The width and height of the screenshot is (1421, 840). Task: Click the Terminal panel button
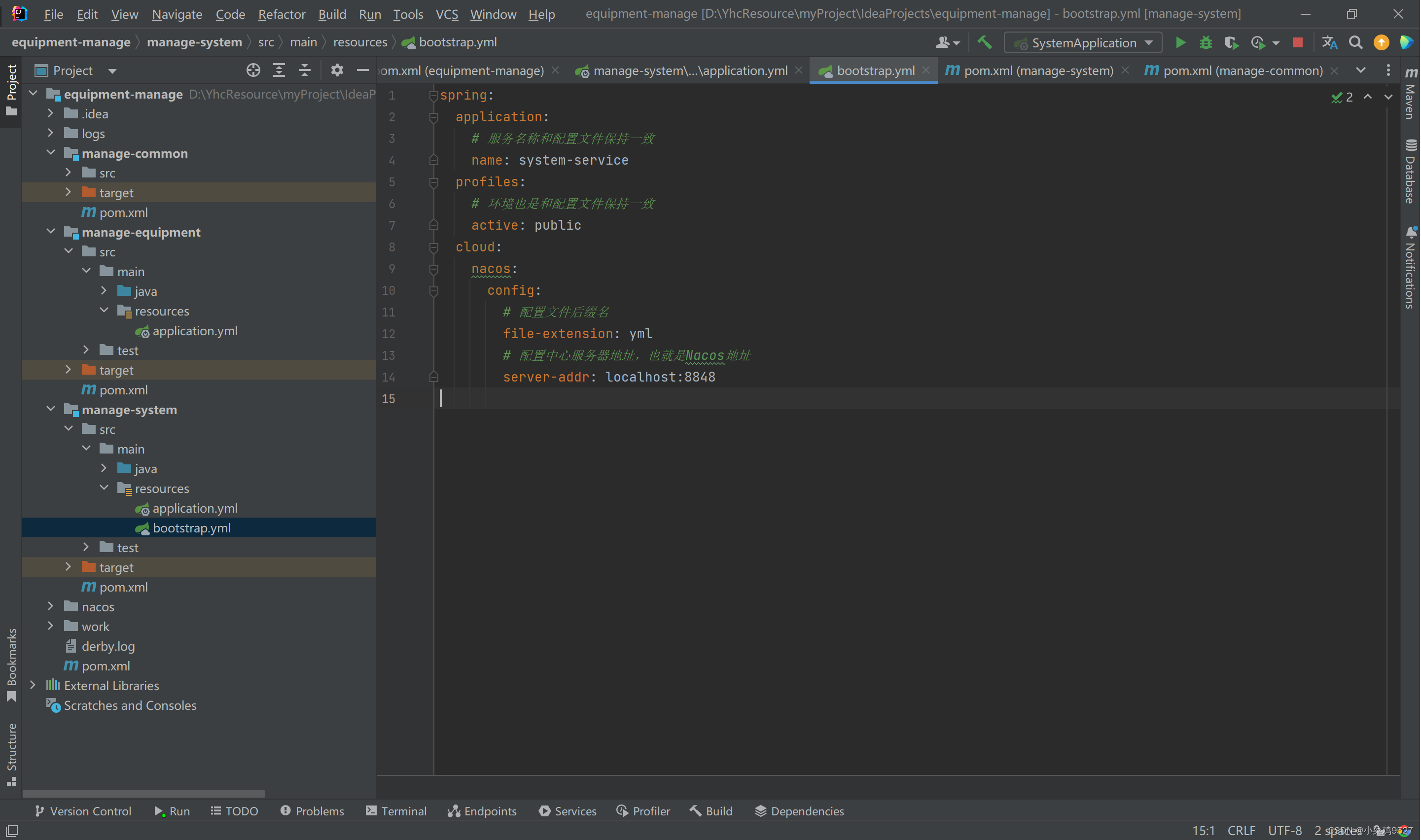[x=404, y=811]
